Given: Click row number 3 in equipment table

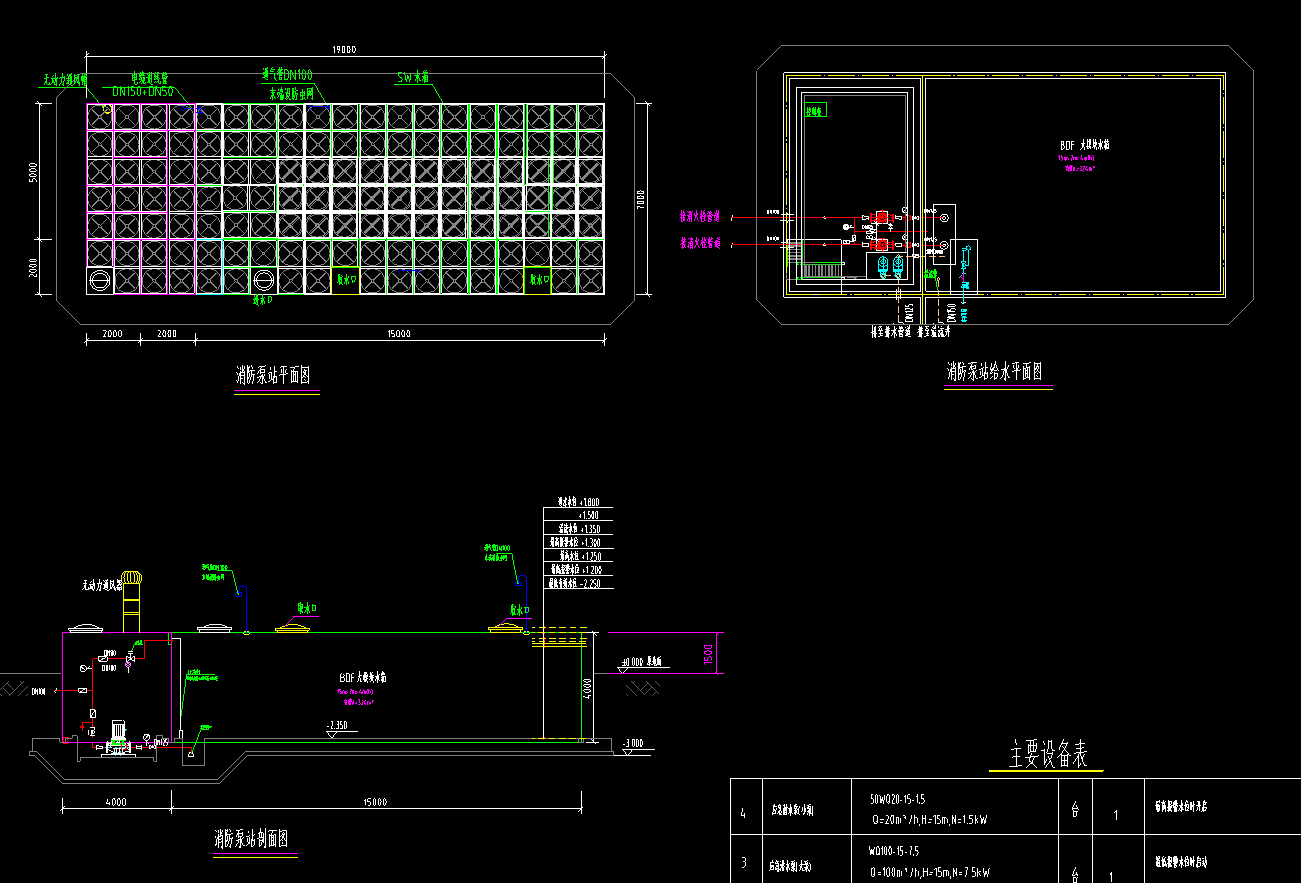Looking at the screenshot, I should coord(743,864).
